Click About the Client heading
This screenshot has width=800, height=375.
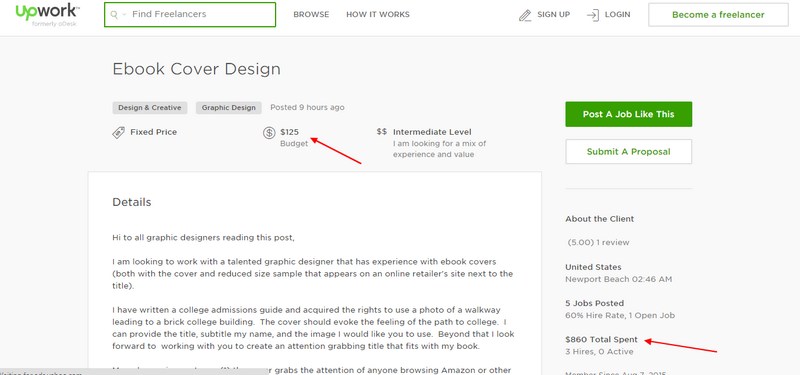[x=599, y=219]
